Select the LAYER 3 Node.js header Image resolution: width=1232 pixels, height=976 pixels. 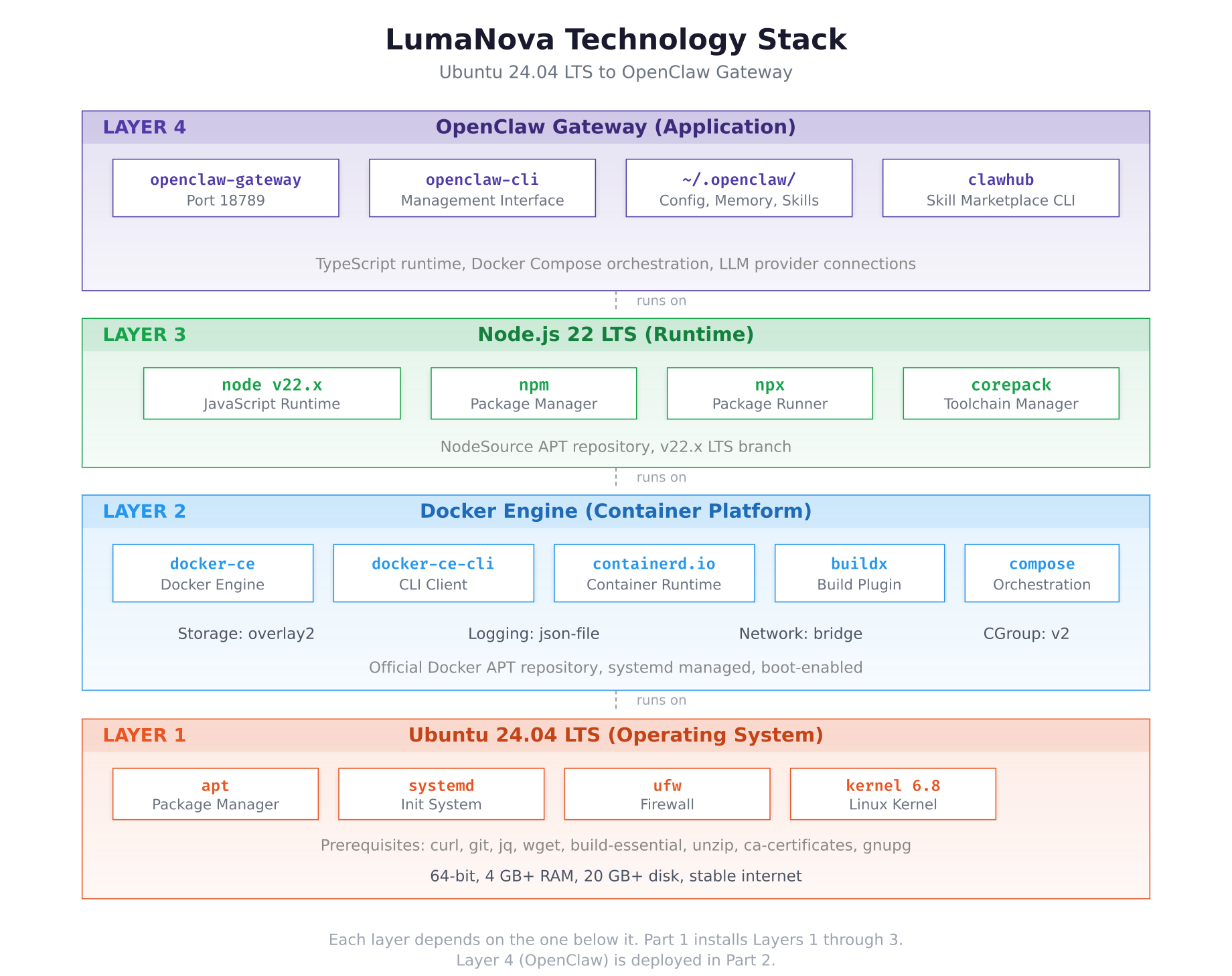point(615,334)
